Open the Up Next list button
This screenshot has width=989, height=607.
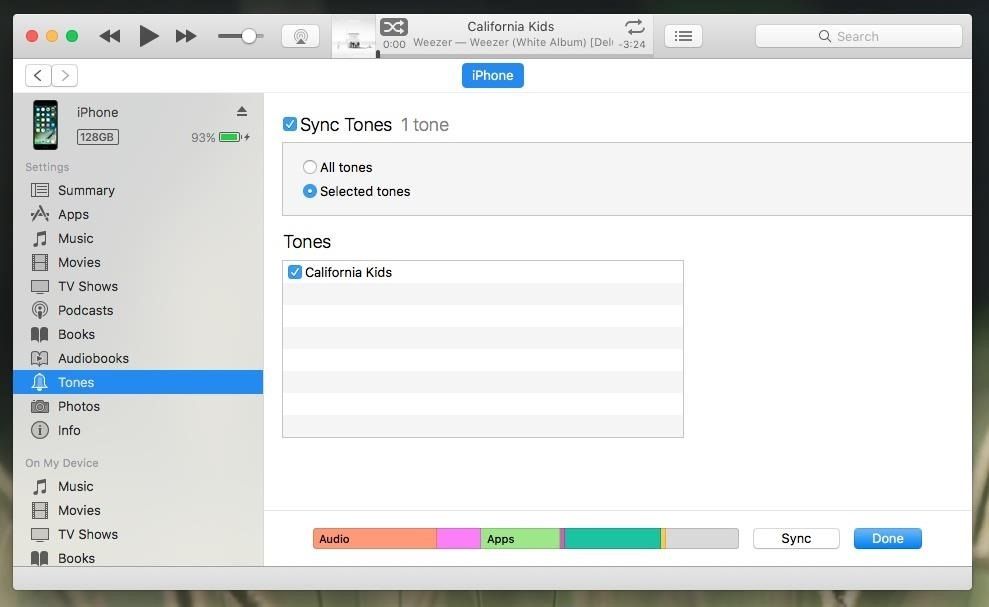pyautogui.click(x=683, y=36)
